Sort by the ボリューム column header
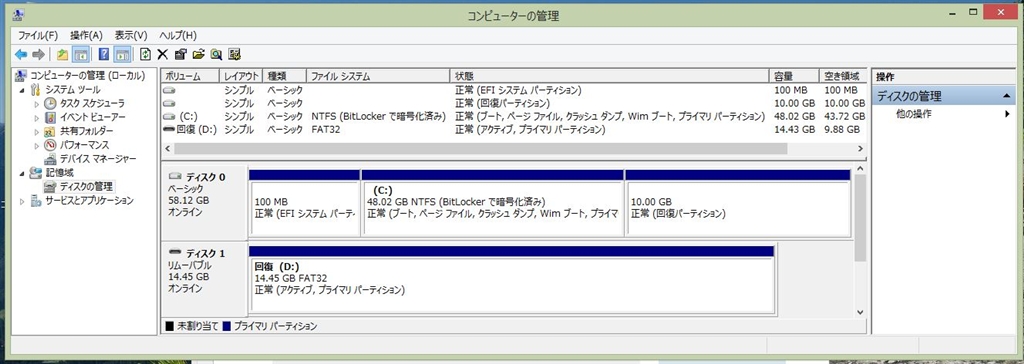This screenshot has height=364, width=1024. (x=189, y=76)
